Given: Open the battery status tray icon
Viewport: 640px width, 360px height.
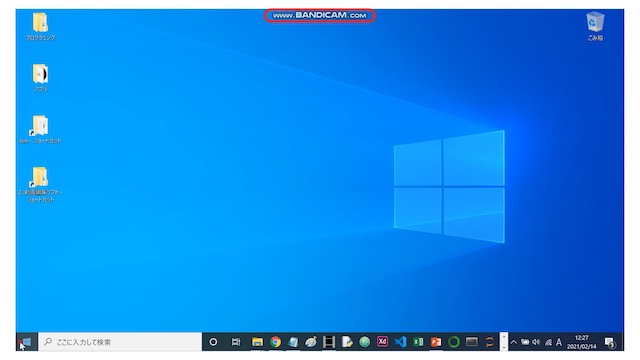Looking at the screenshot, I should point(525,342).
